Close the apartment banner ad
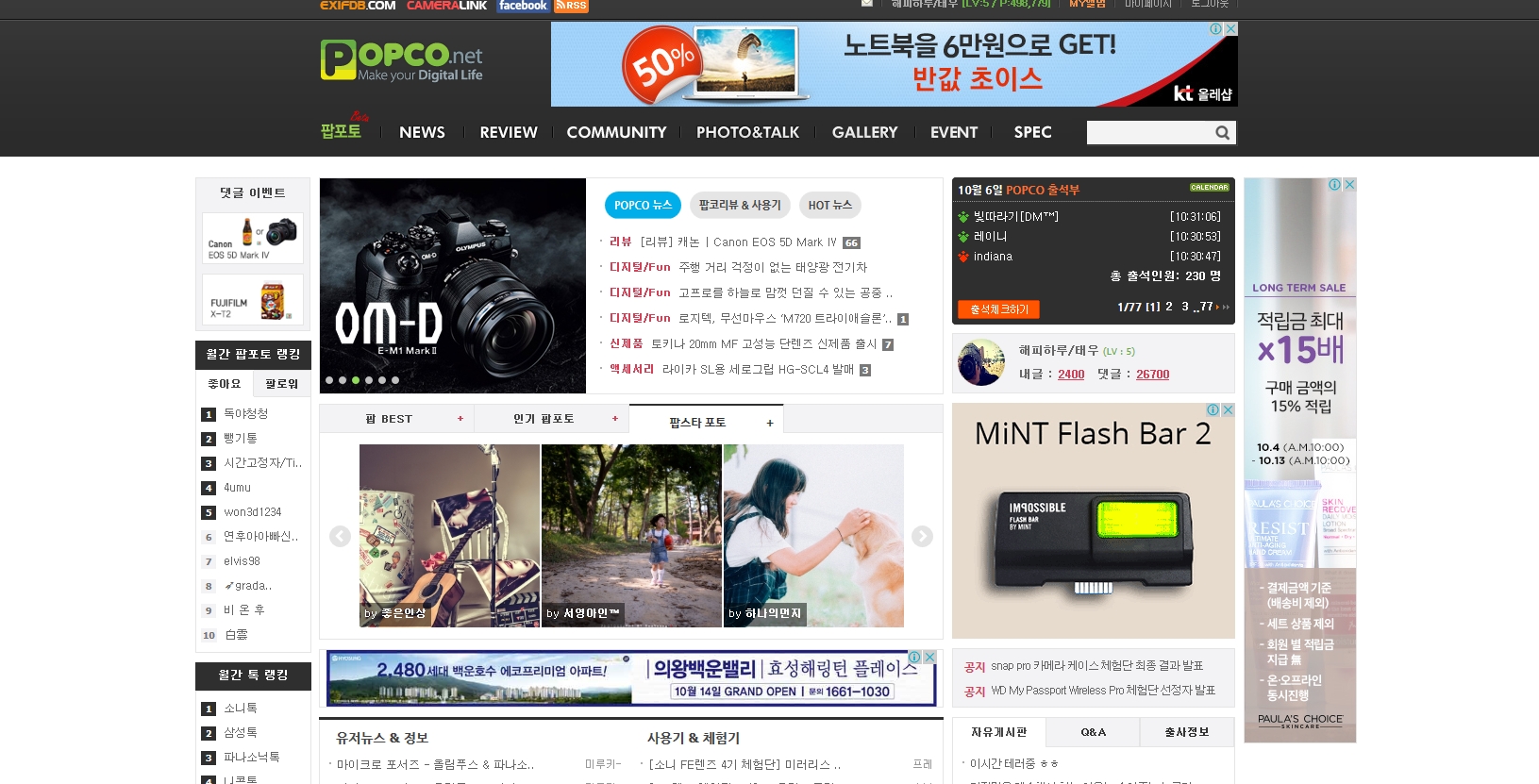 pyautogui.click(x=929, y=657)
